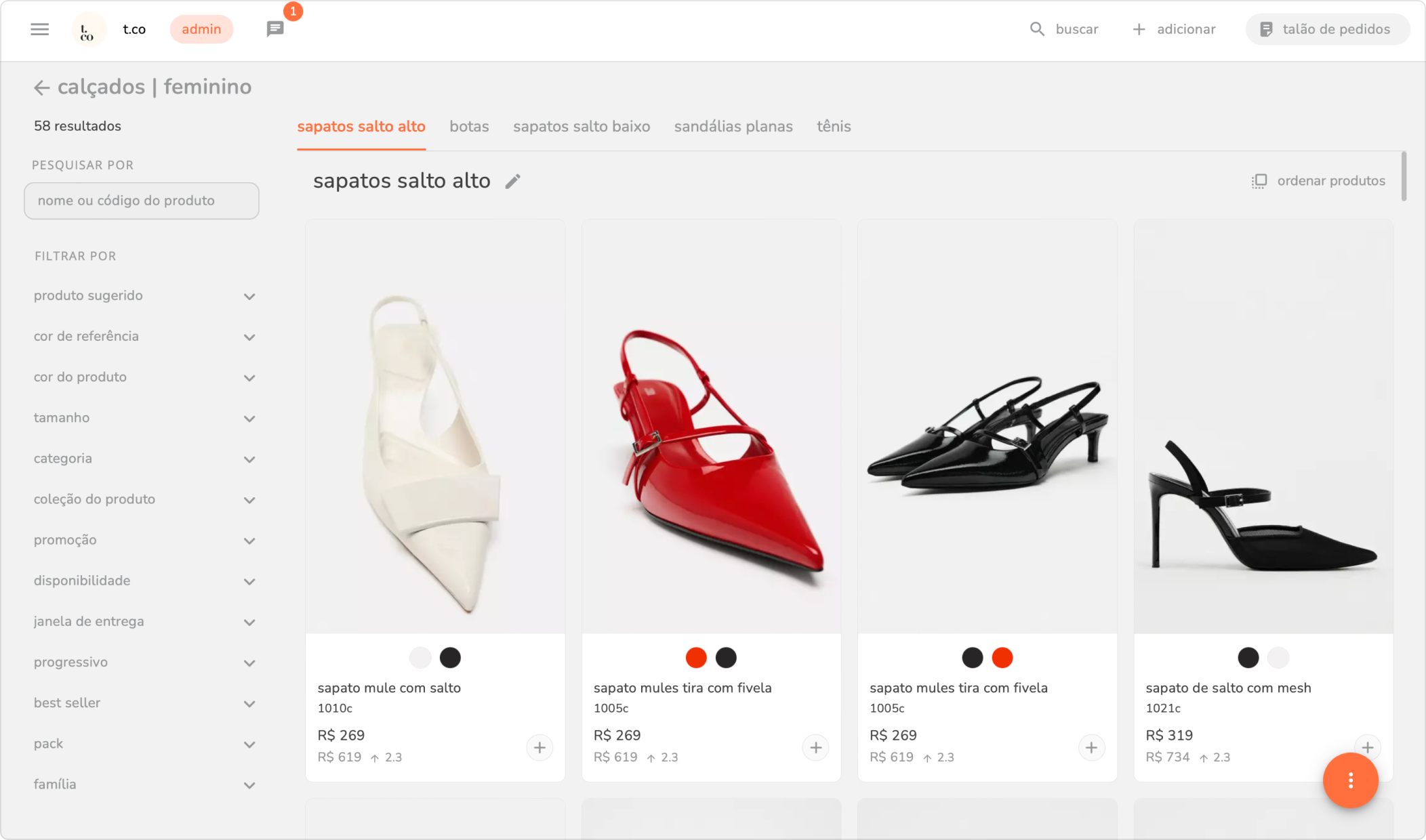
Task: Select the black swatch of sapato mule com salto
Action: 450,657
